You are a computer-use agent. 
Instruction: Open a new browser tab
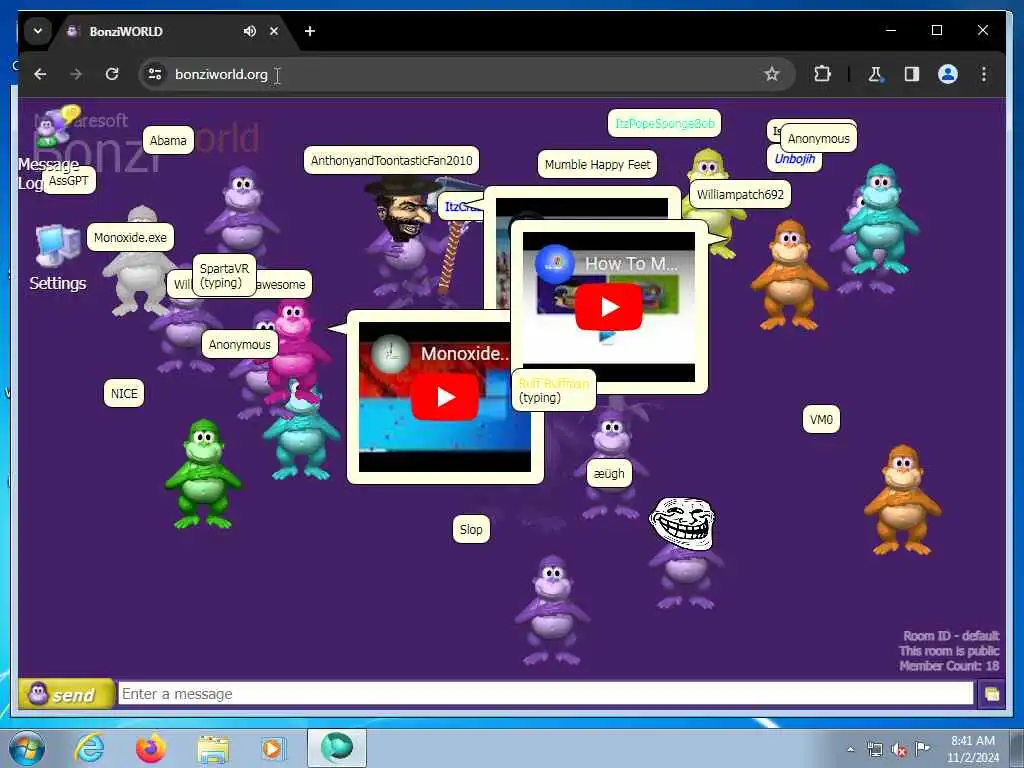[x=310, y=31]
